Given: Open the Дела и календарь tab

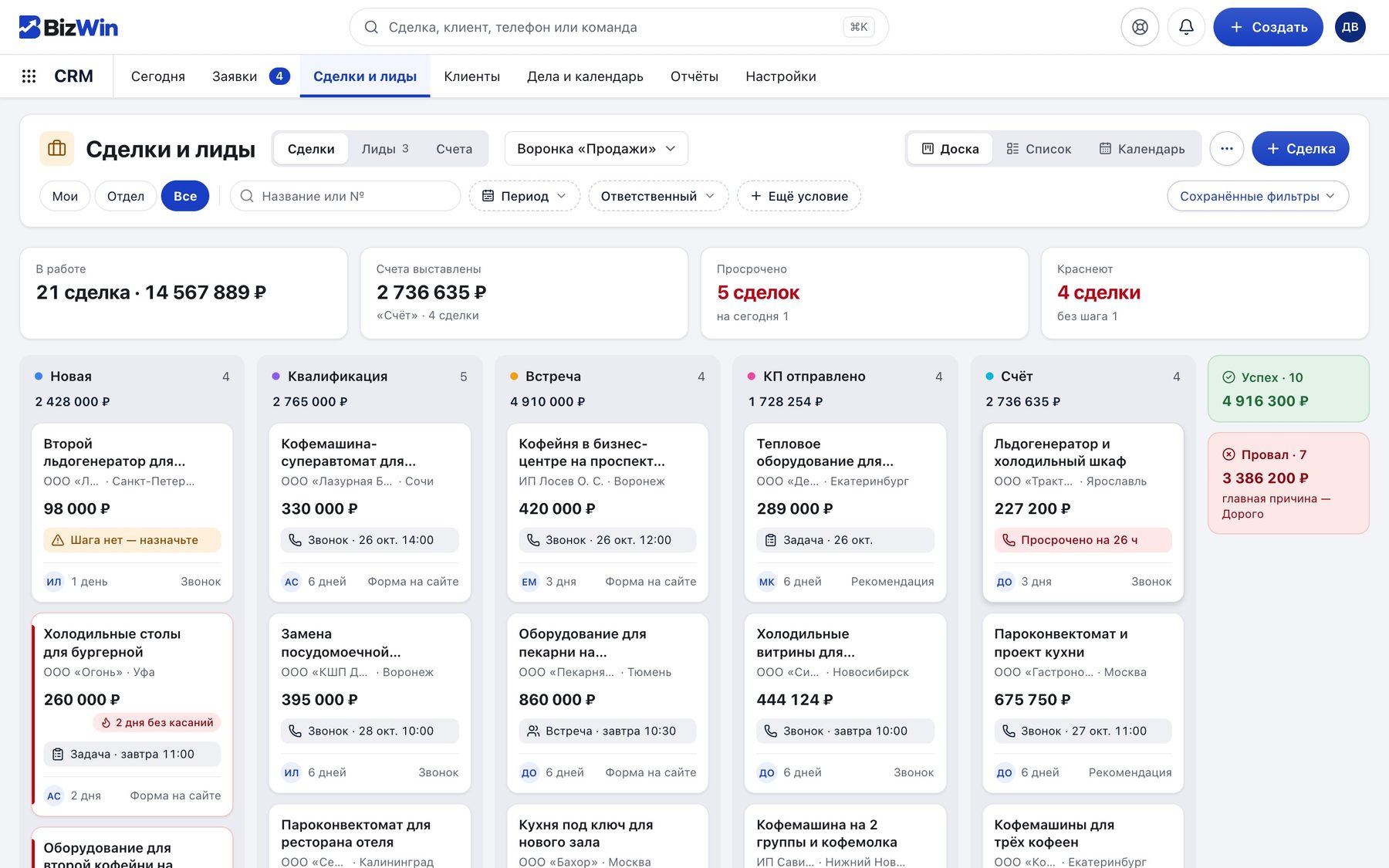Looking at the screenshot, I should coord(585,76).
